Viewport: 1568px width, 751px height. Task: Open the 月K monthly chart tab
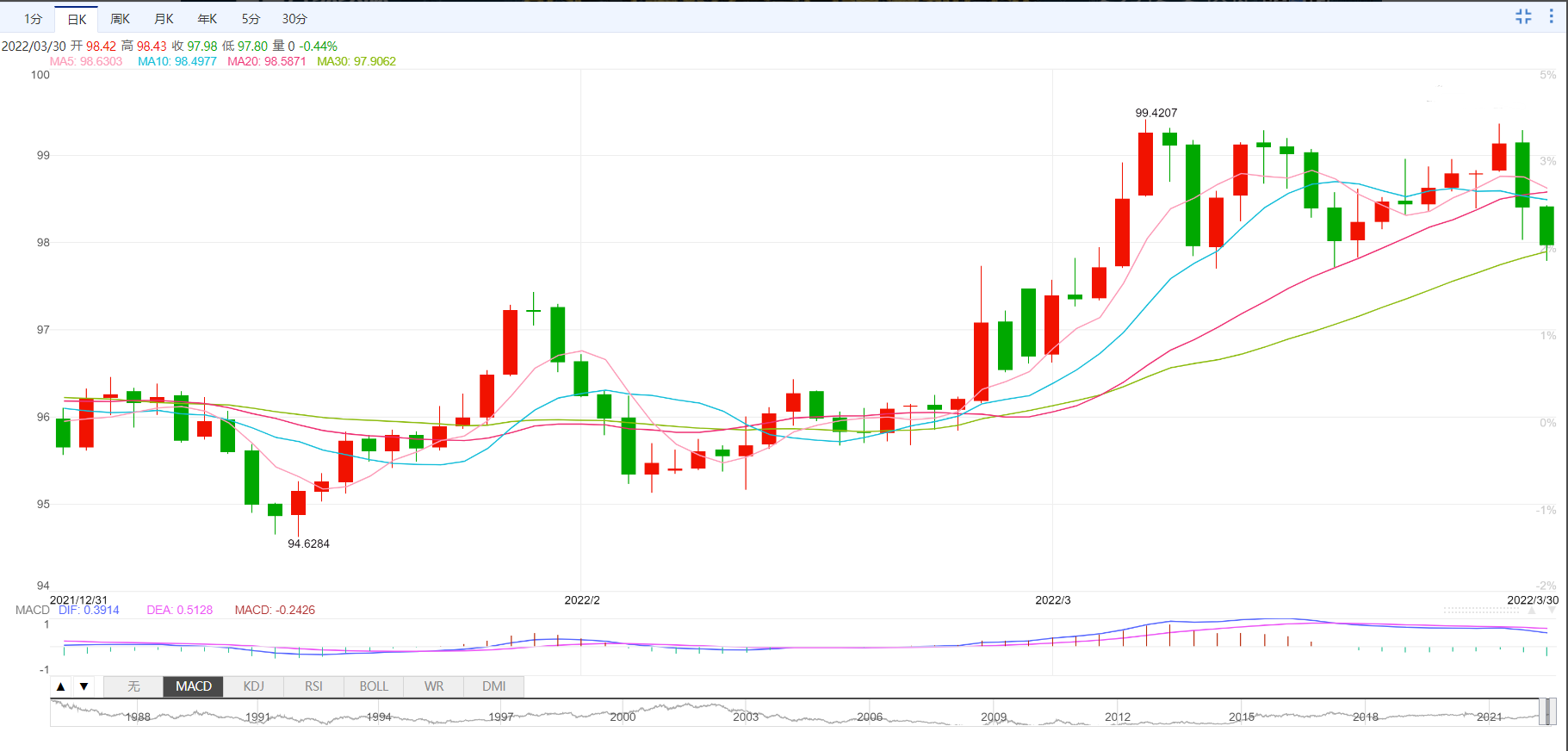click(x=164, y=19)
